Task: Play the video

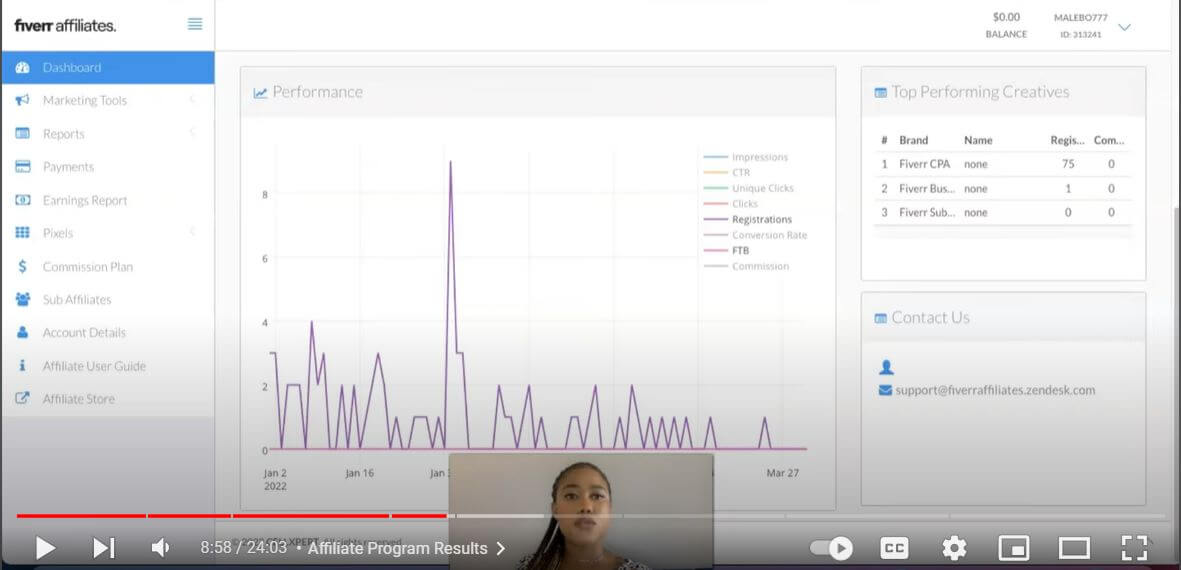Action: pos(45,548)
